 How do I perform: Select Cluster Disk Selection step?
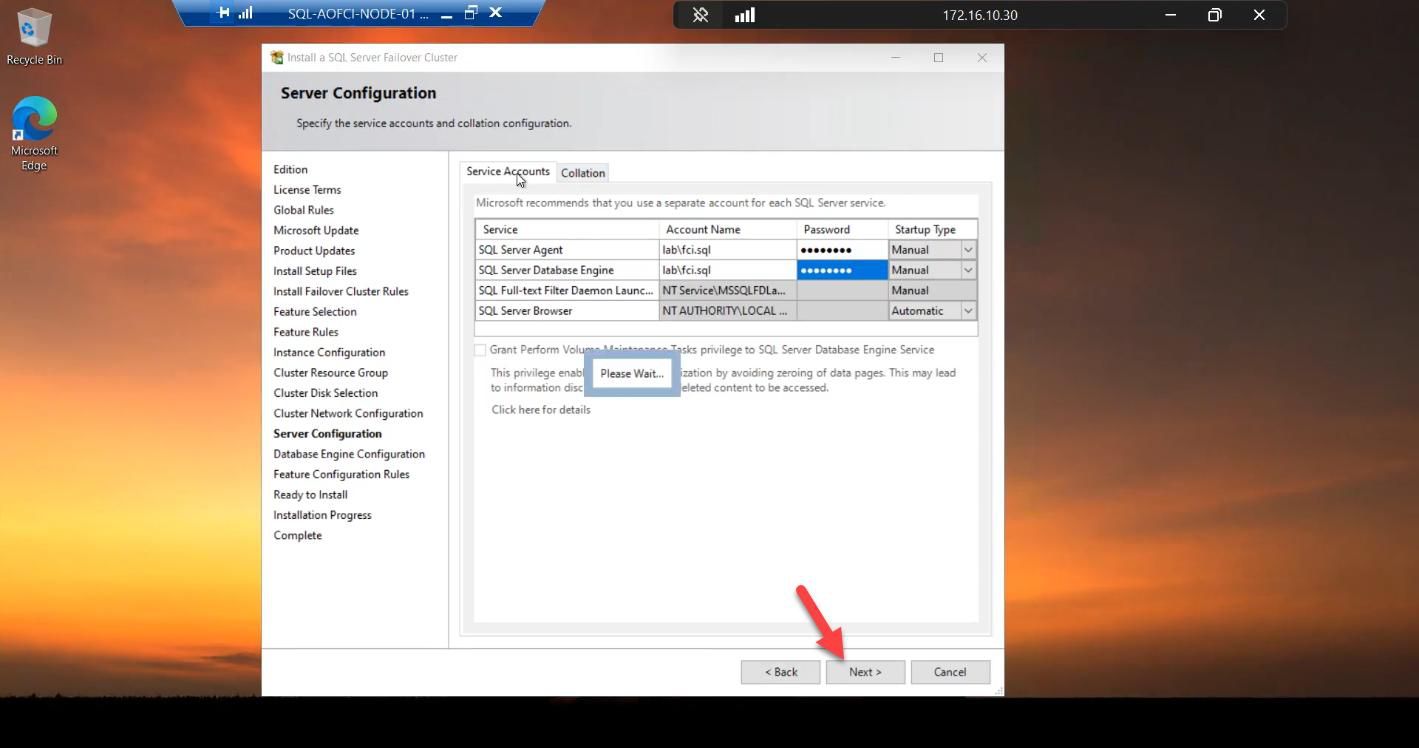coord(326,393)
